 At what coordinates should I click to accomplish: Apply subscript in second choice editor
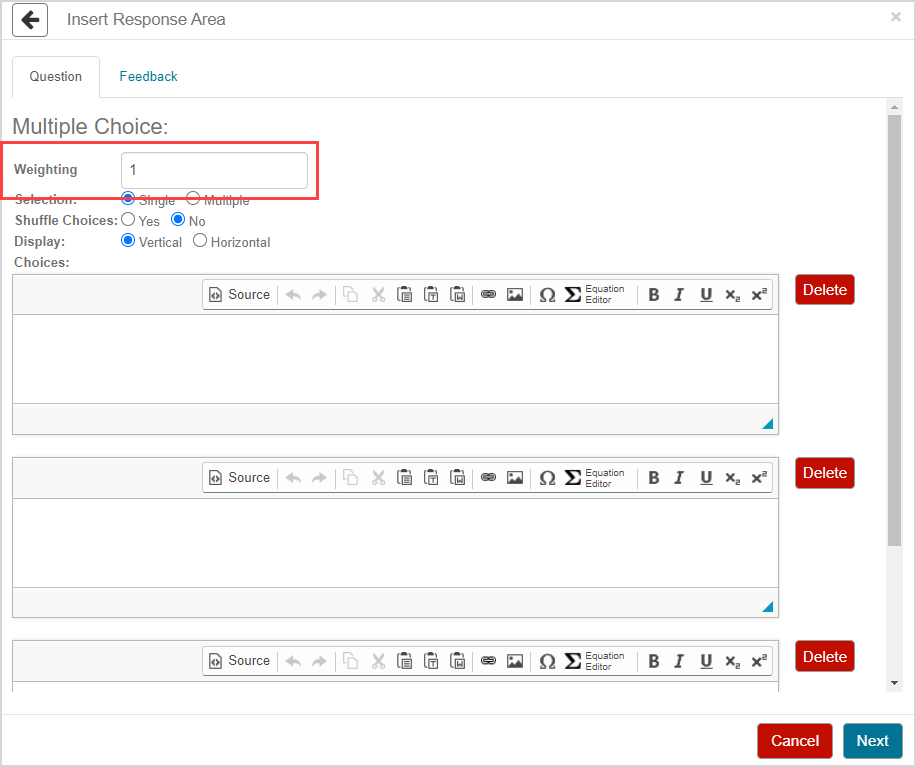pyautogui.click(x=732, y=478)
